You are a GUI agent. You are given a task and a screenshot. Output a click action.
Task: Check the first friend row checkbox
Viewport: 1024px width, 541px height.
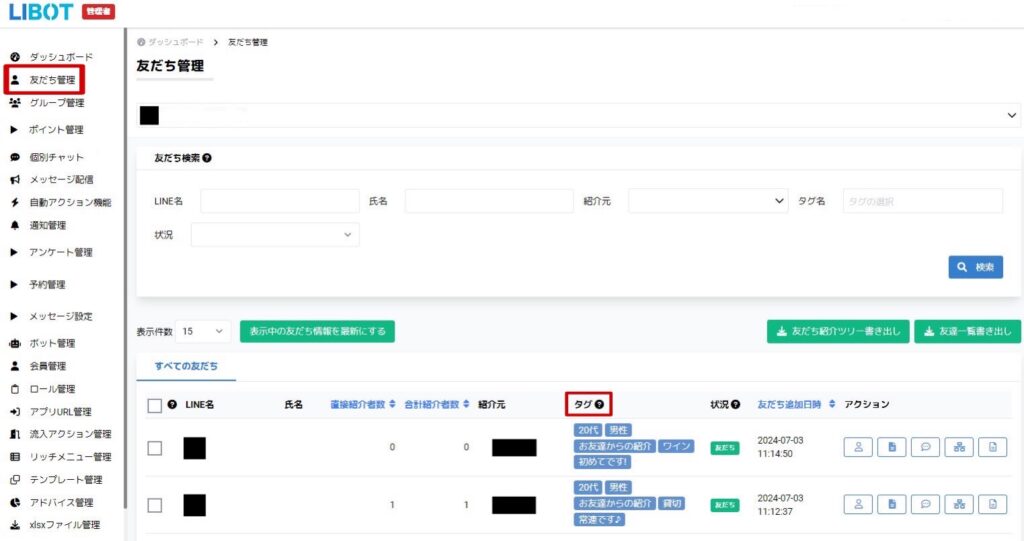(154, 448)
